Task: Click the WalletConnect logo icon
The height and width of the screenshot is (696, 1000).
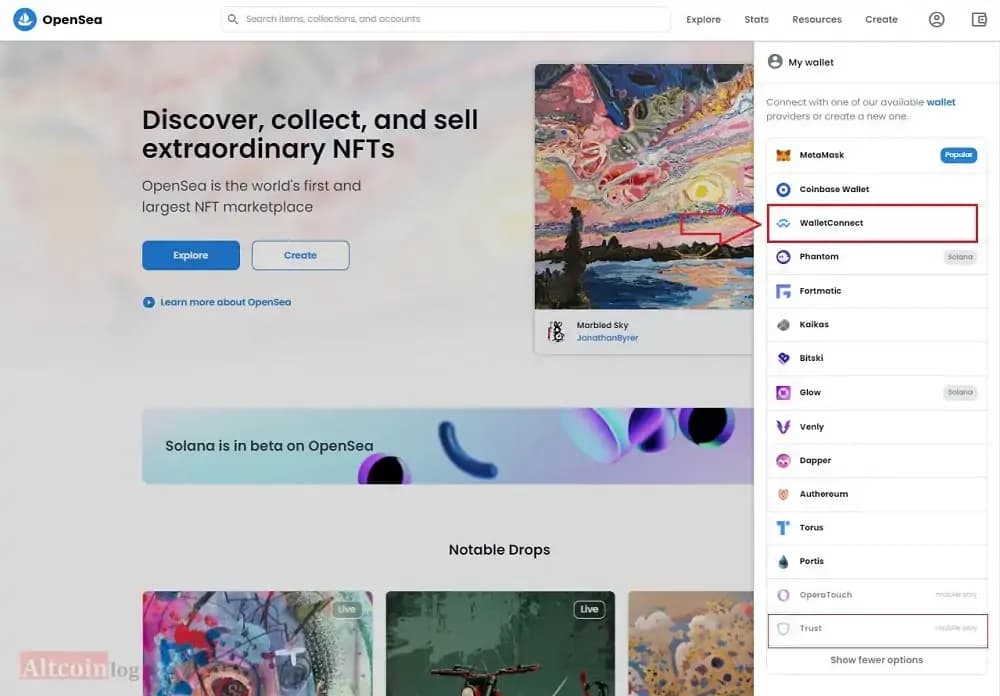Action: (783, 223)
